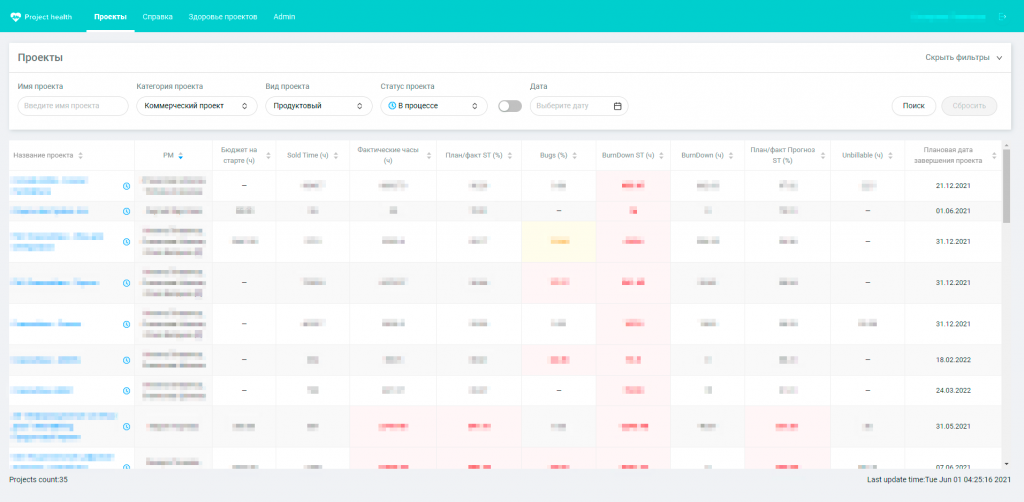Click clock icon in the 21.12.2021 row

pyautogui.click(x=127, y=186)
